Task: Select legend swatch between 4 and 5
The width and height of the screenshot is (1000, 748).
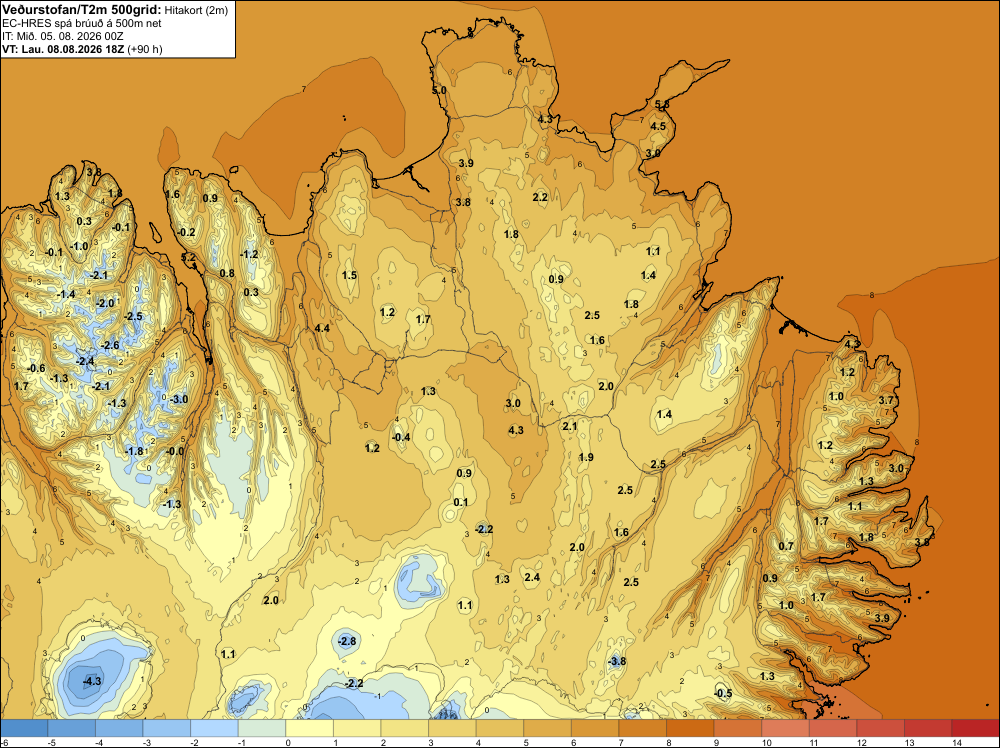Action: click(499, 728)
